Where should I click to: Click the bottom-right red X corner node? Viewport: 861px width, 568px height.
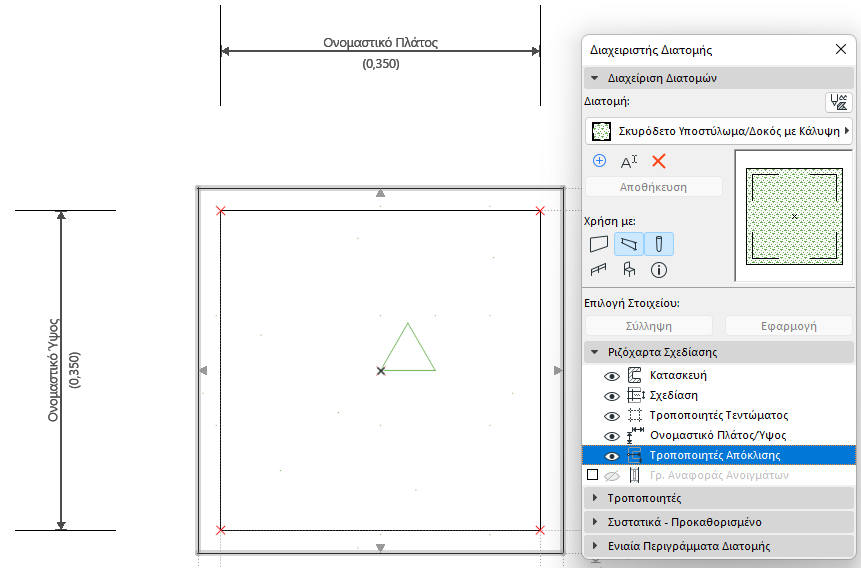pos(540,530)
